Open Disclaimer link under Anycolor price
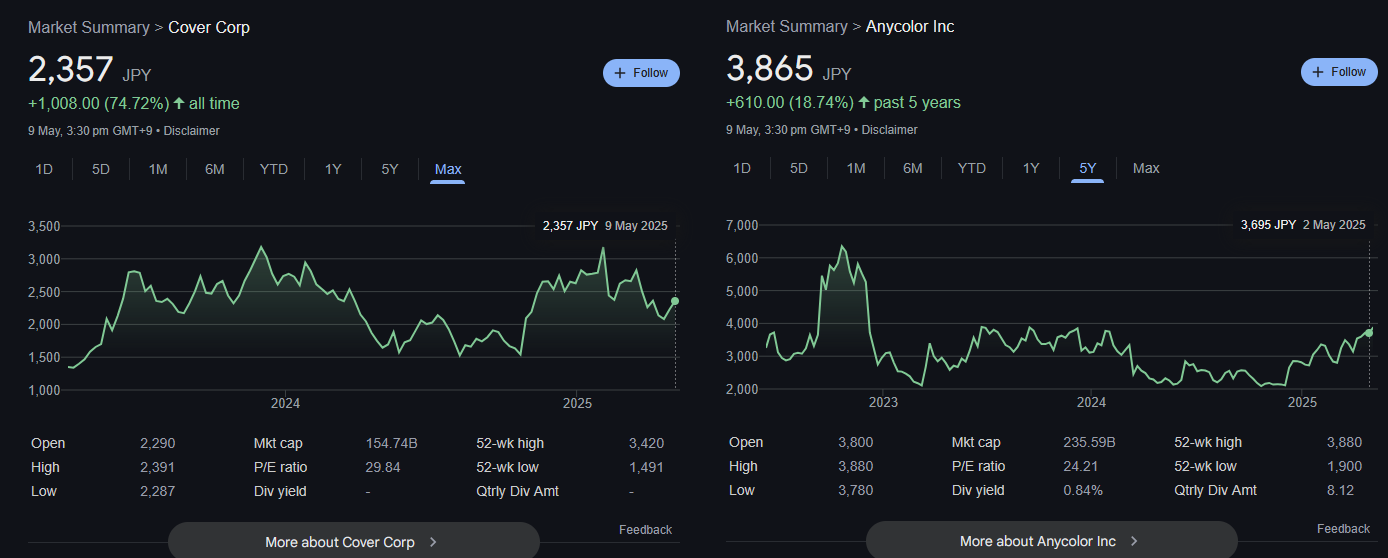Viewport: 1388px width, 558px height. (889, 130)
